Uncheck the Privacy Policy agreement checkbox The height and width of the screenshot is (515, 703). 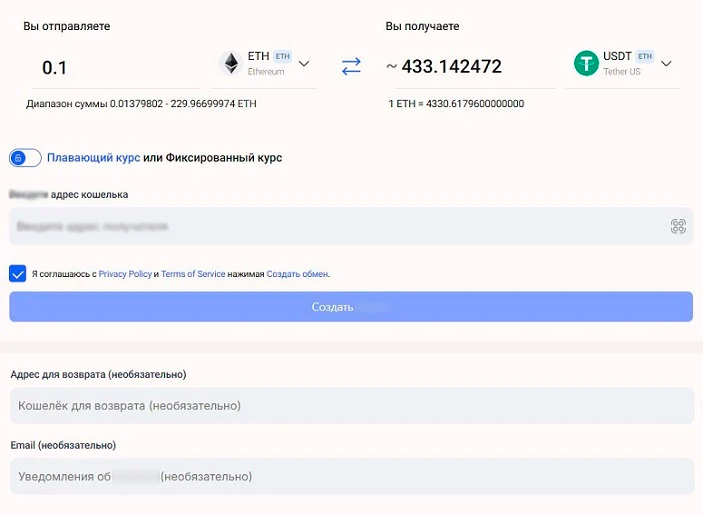pos(17,273)
